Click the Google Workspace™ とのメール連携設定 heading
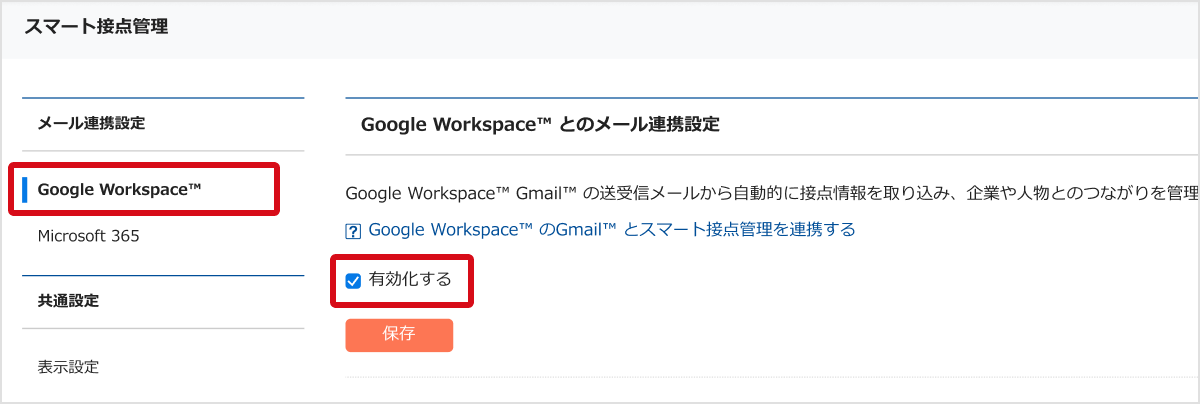The height and width of the screenshot is (404, 1200). tap(539, 125)
